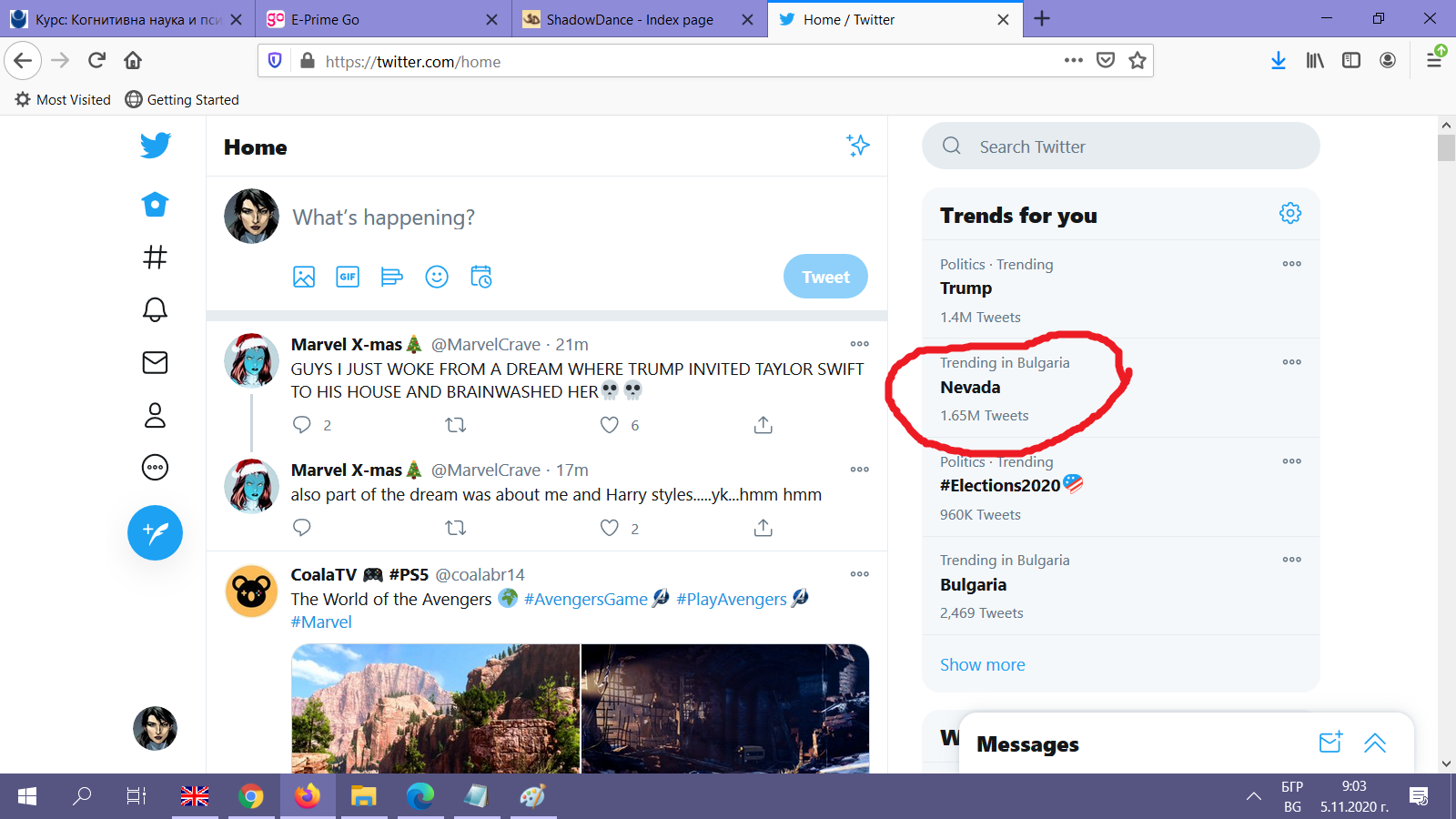The width and height of the screenshot is (1456, 819).
Task: Open the left Avengers canyon image
Action: point(435,709)
